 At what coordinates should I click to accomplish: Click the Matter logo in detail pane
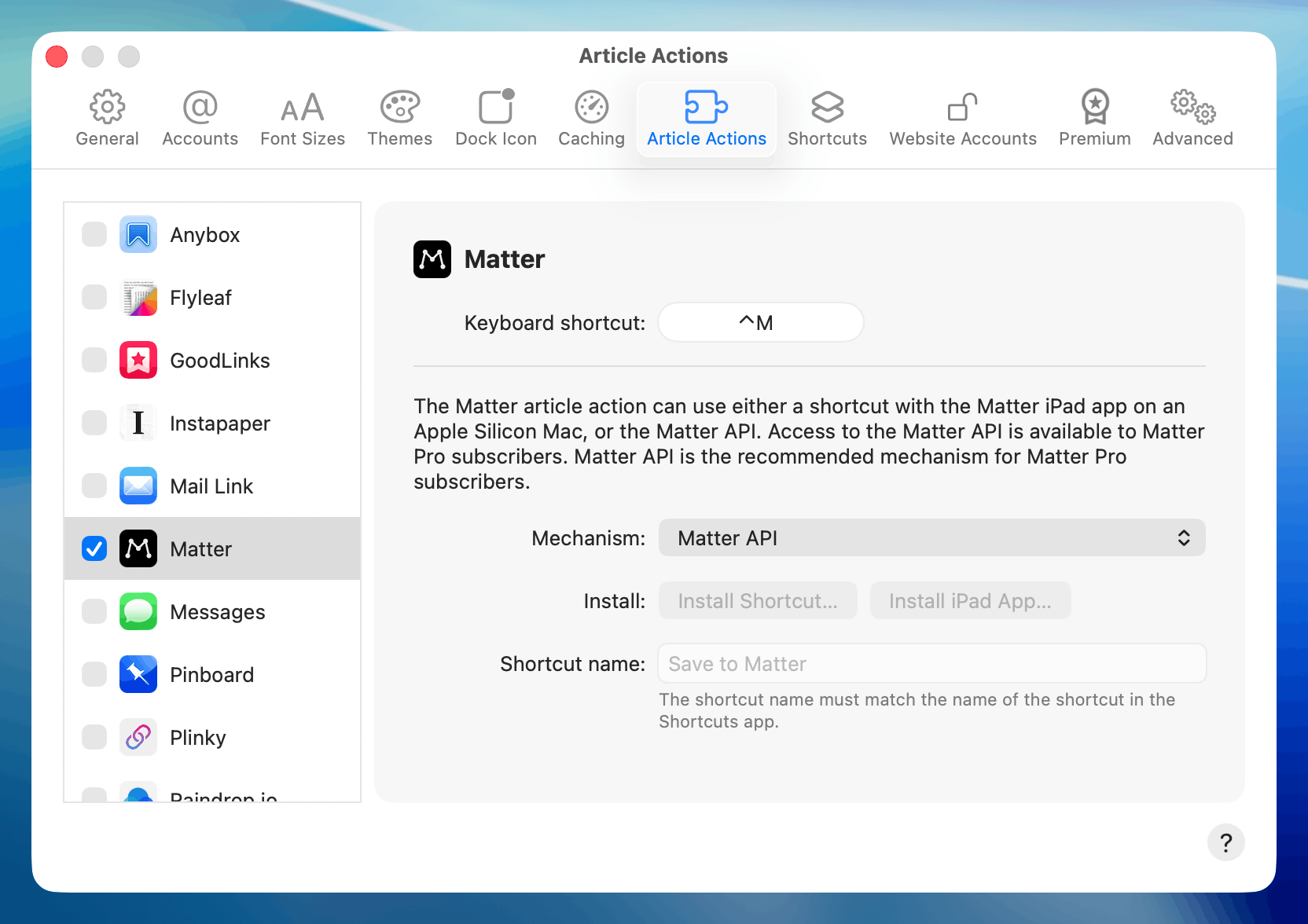(432, 259)
